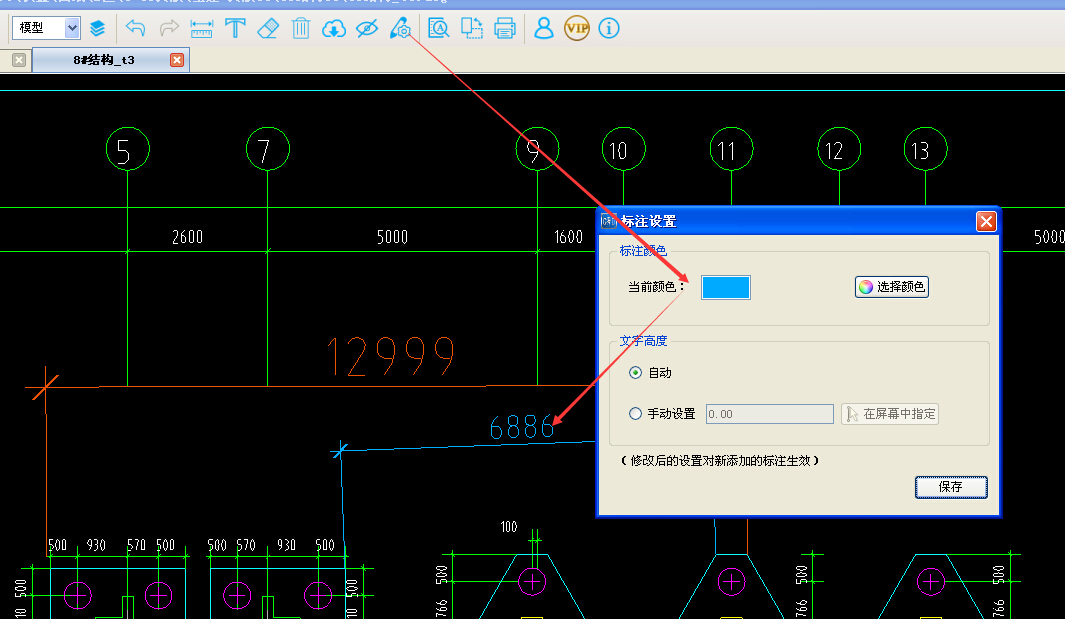Click the 1600 dimension label
The image size is (1065, 619).
pos(568,237)
